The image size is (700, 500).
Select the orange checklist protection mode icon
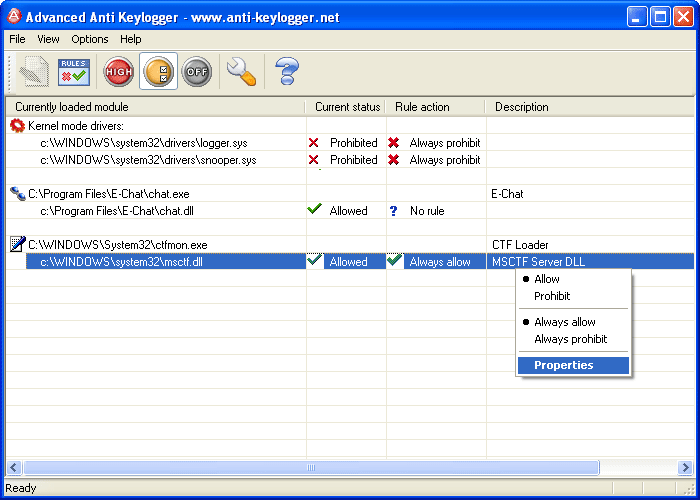(x=158, y=71)
